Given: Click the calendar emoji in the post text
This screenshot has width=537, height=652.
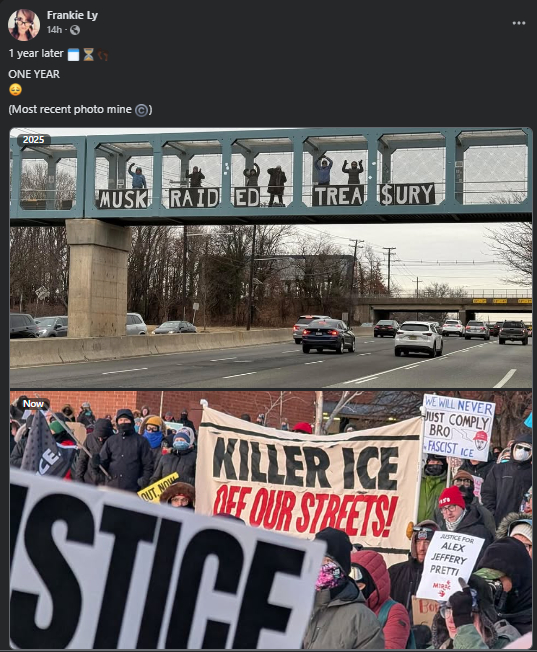Looking at the screenshot, I should tap(73, 54).
